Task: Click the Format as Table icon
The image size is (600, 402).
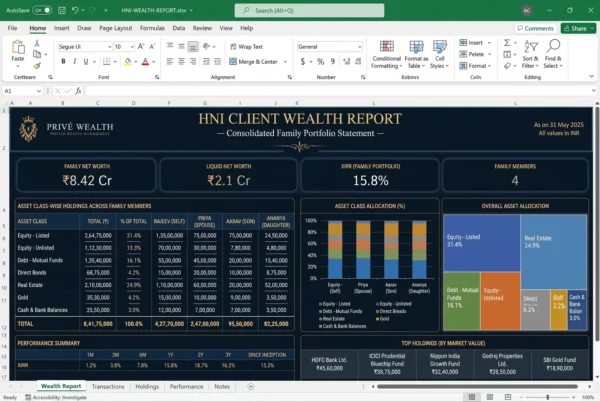Action: (x=416, y=54)
